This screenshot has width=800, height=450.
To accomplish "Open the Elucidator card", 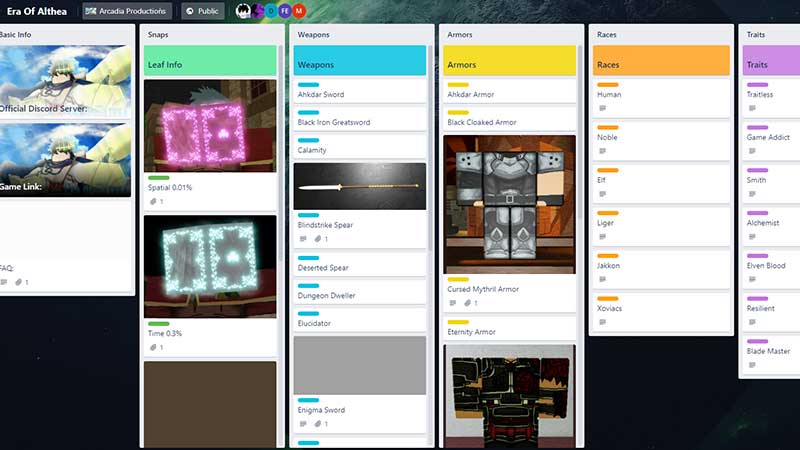I will (360, 320).
